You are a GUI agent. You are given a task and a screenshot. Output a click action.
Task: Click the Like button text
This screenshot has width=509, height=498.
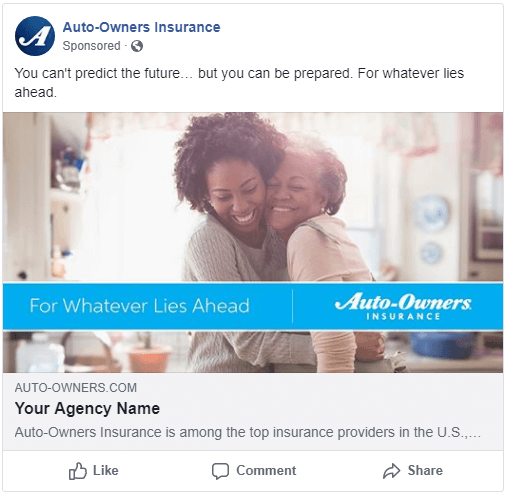point(106,471)
